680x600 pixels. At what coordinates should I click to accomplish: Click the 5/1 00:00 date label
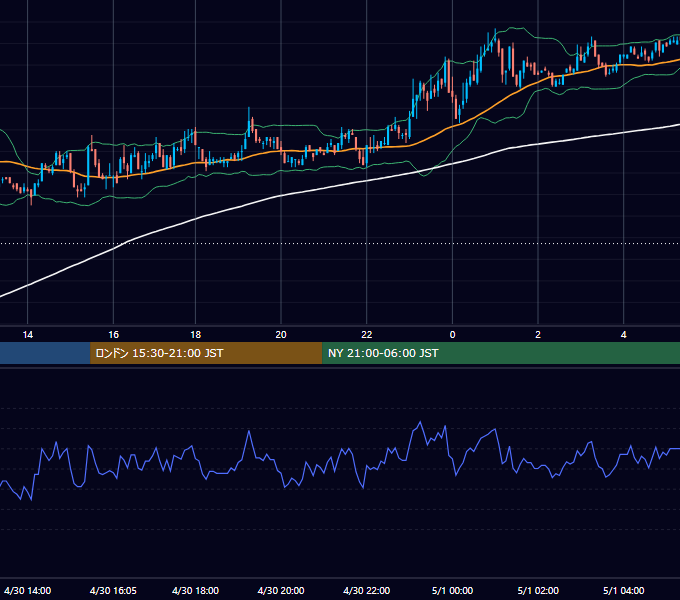coord(452,590)
